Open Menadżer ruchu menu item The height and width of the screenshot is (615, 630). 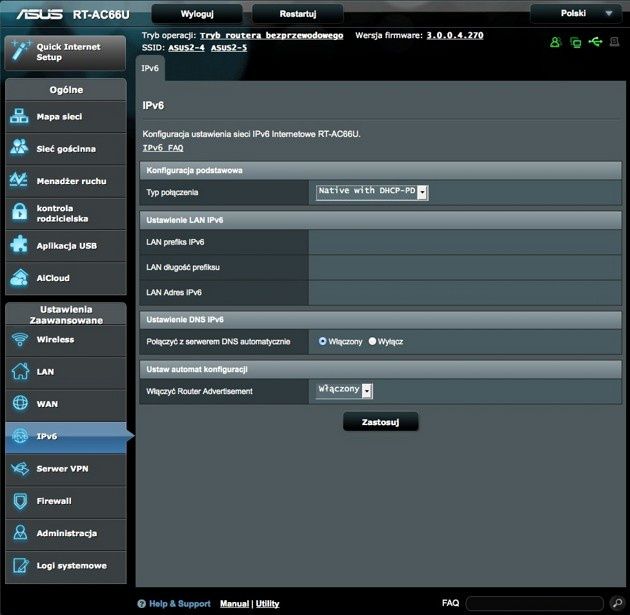point(66,181)
